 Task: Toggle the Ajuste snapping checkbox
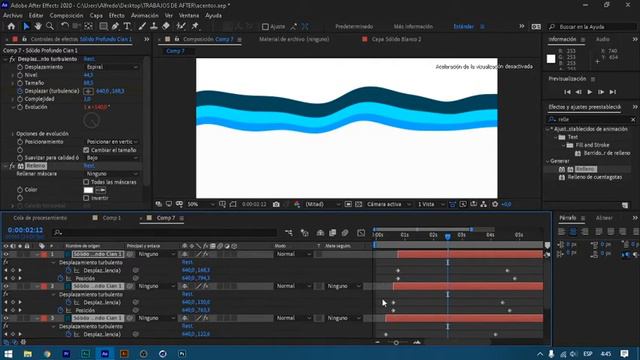click(x=265, y=27)
